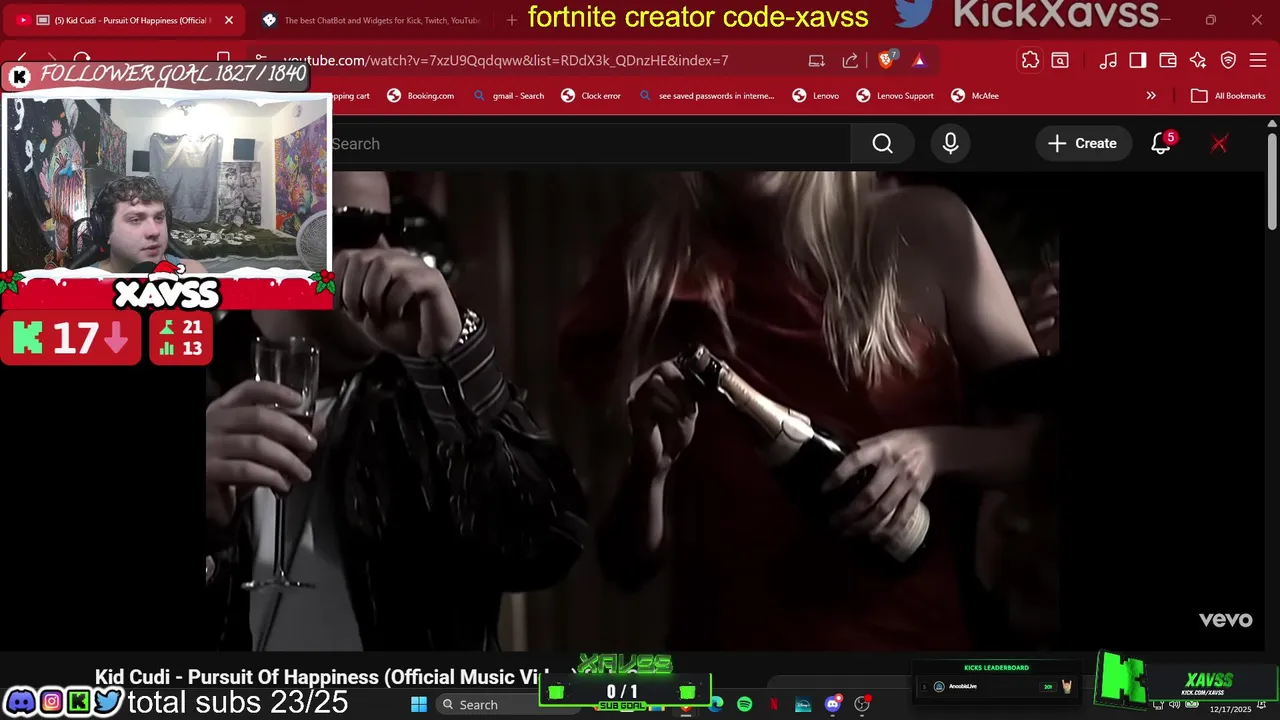Toggle the browser sidebar panel icon

[1138, 60]
